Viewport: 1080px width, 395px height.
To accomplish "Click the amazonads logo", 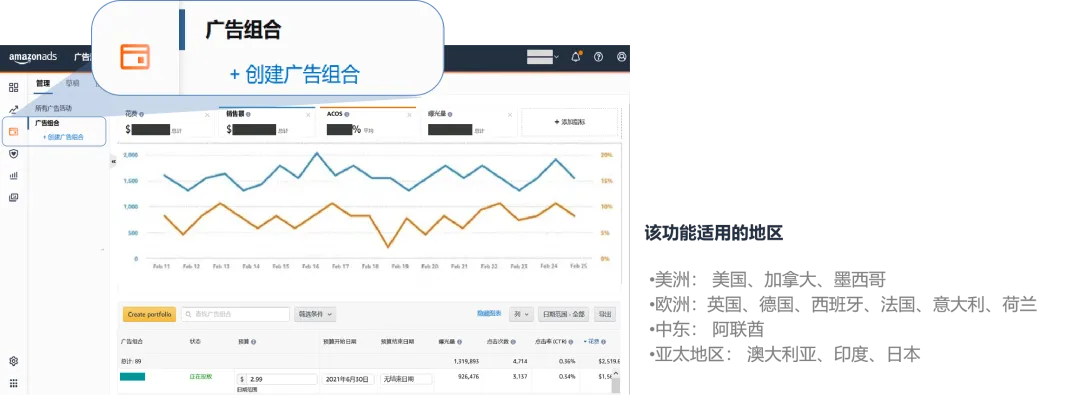I will (x=32, y=57).
